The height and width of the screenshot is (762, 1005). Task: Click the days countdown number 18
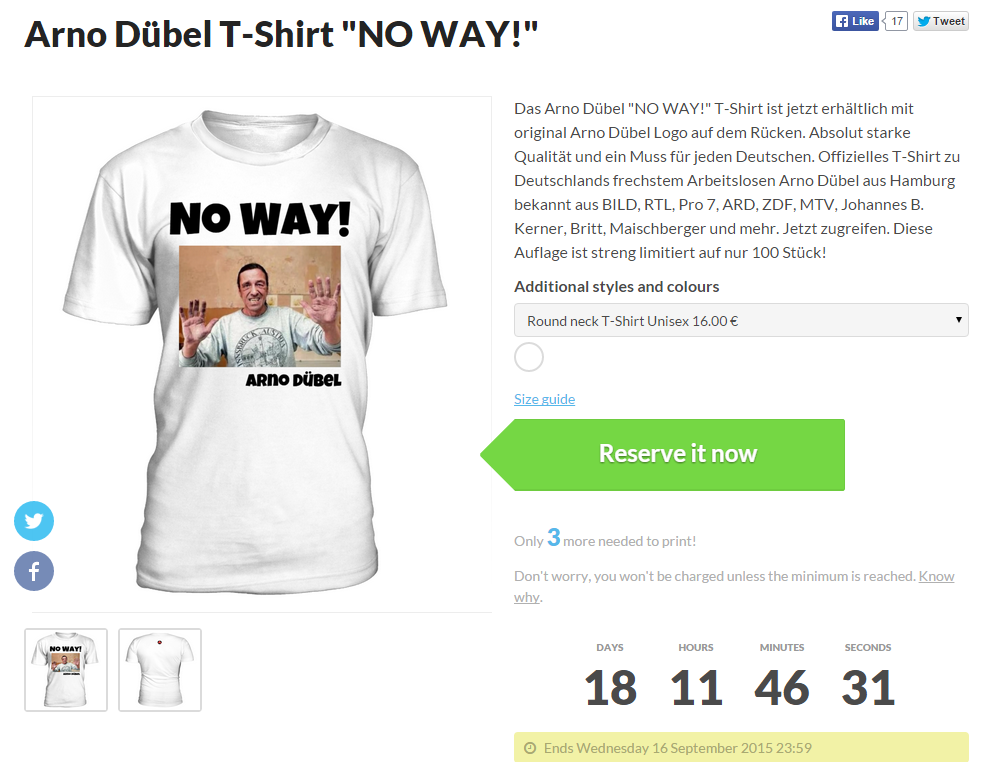610,688
